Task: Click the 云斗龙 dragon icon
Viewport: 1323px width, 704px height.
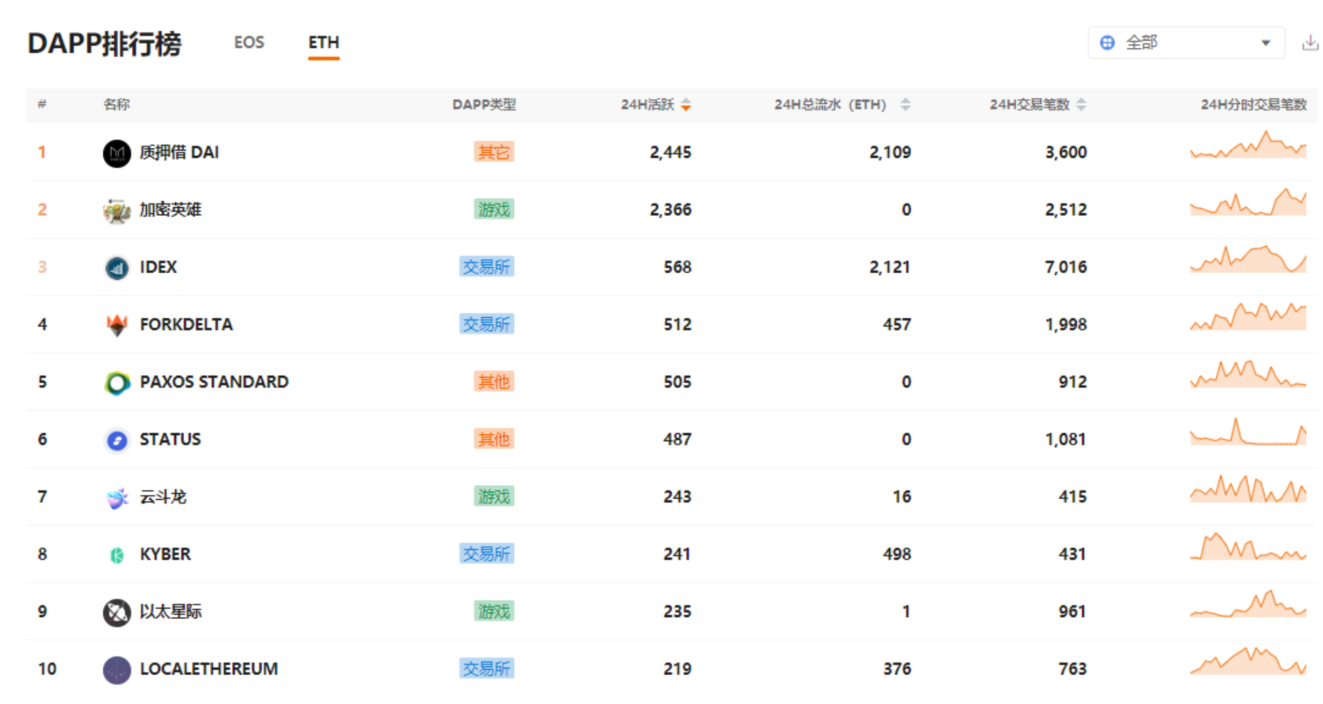Action: click(x=117, y=497)
